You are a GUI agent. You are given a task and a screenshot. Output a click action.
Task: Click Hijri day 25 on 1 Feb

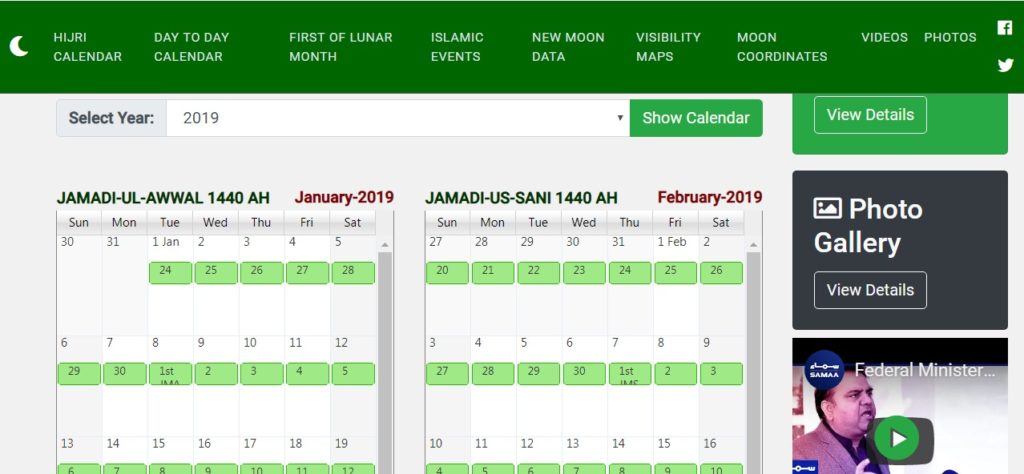click(x=676, y=273)
